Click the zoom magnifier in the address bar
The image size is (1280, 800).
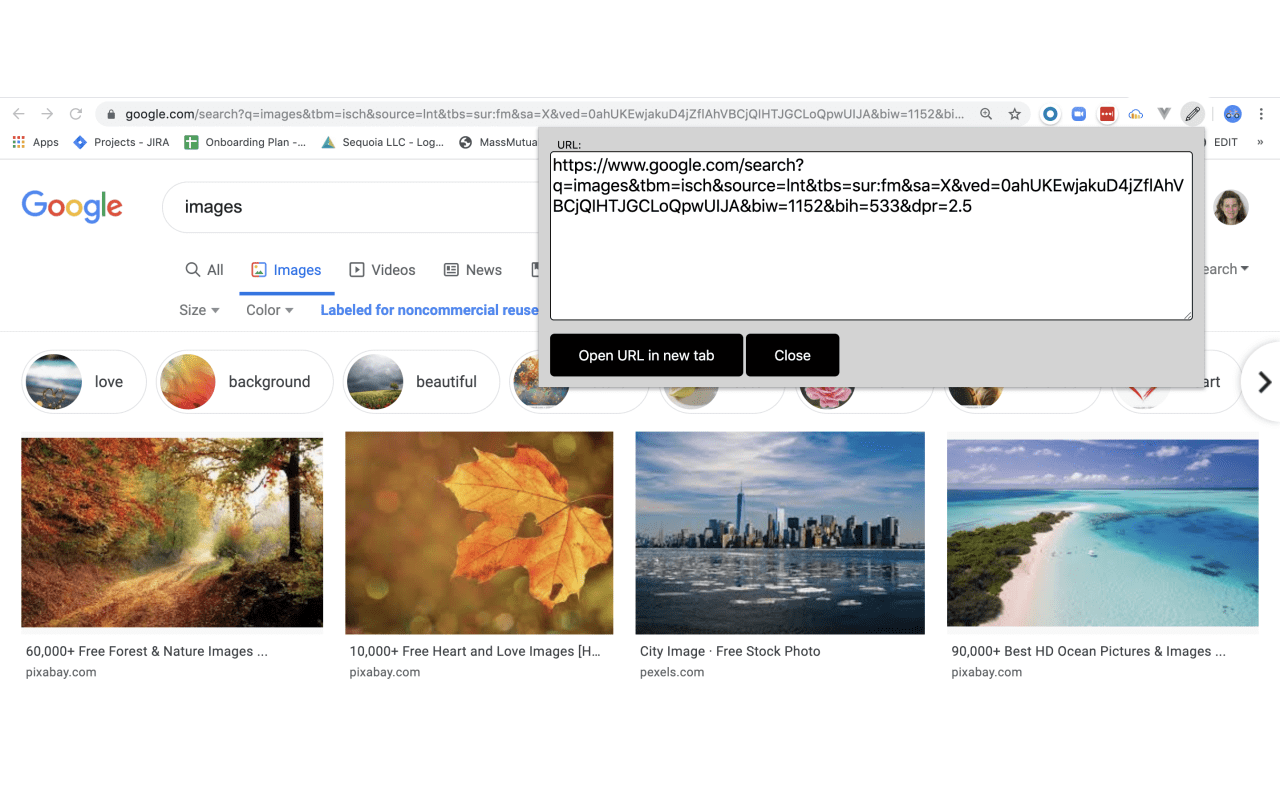[x=986, y=113]
